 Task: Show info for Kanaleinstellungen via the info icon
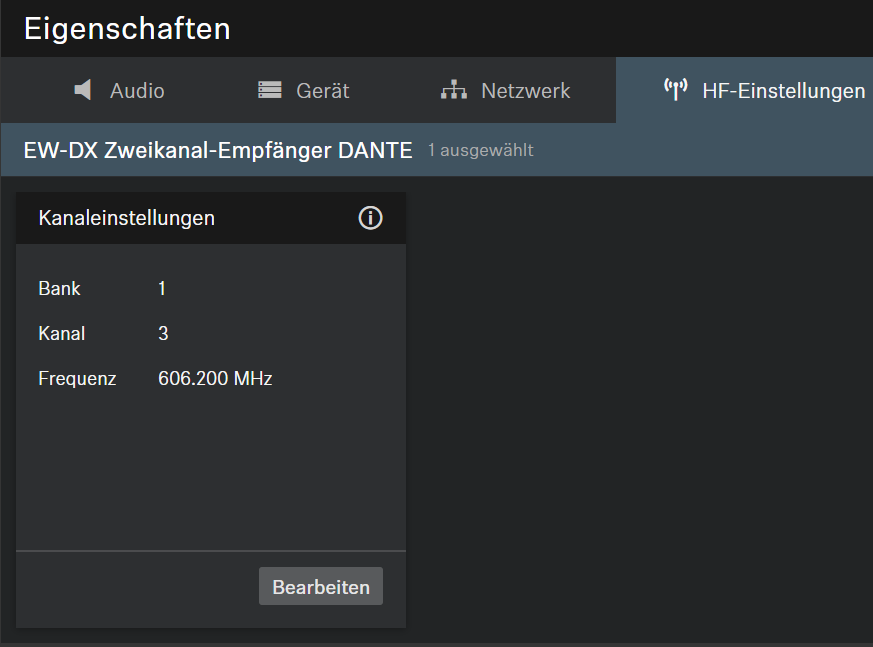(x=370, y=218)
